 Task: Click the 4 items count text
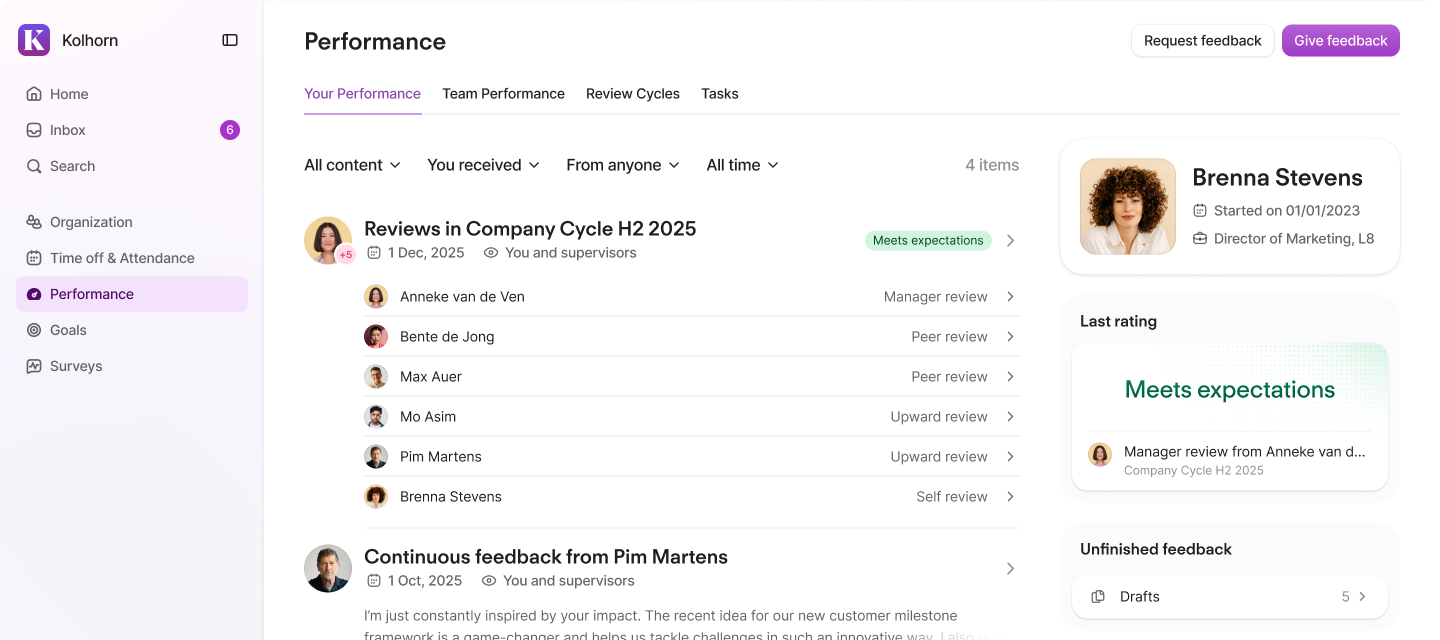(992, 165)
